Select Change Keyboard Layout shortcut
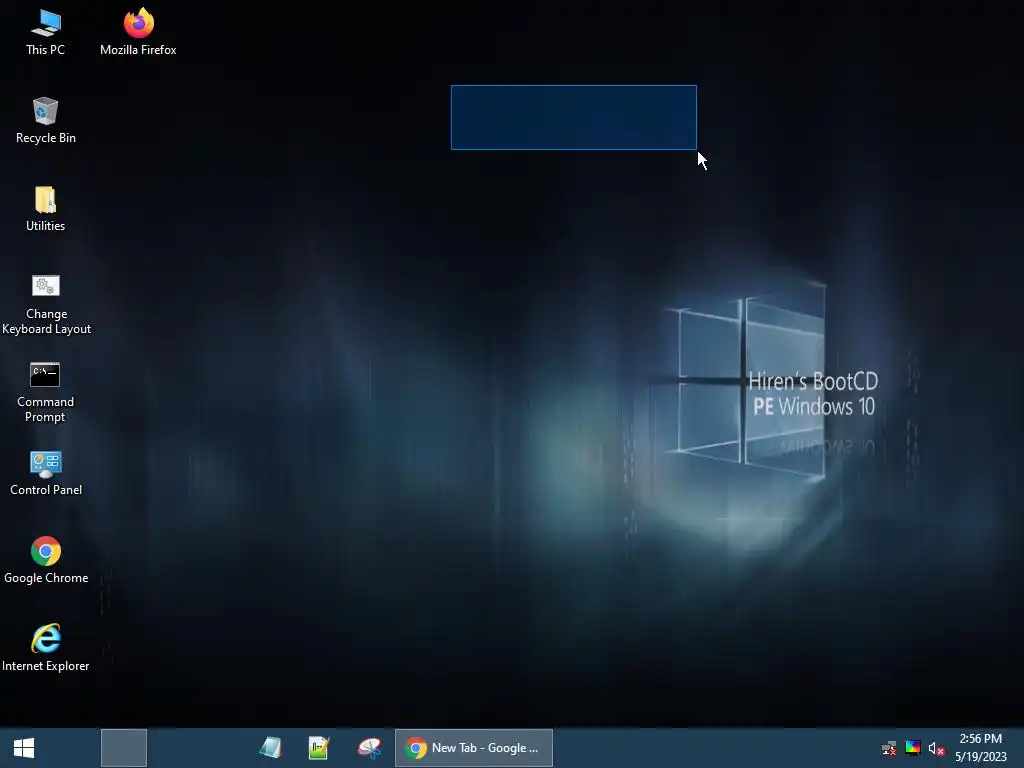 pos(46,304)
